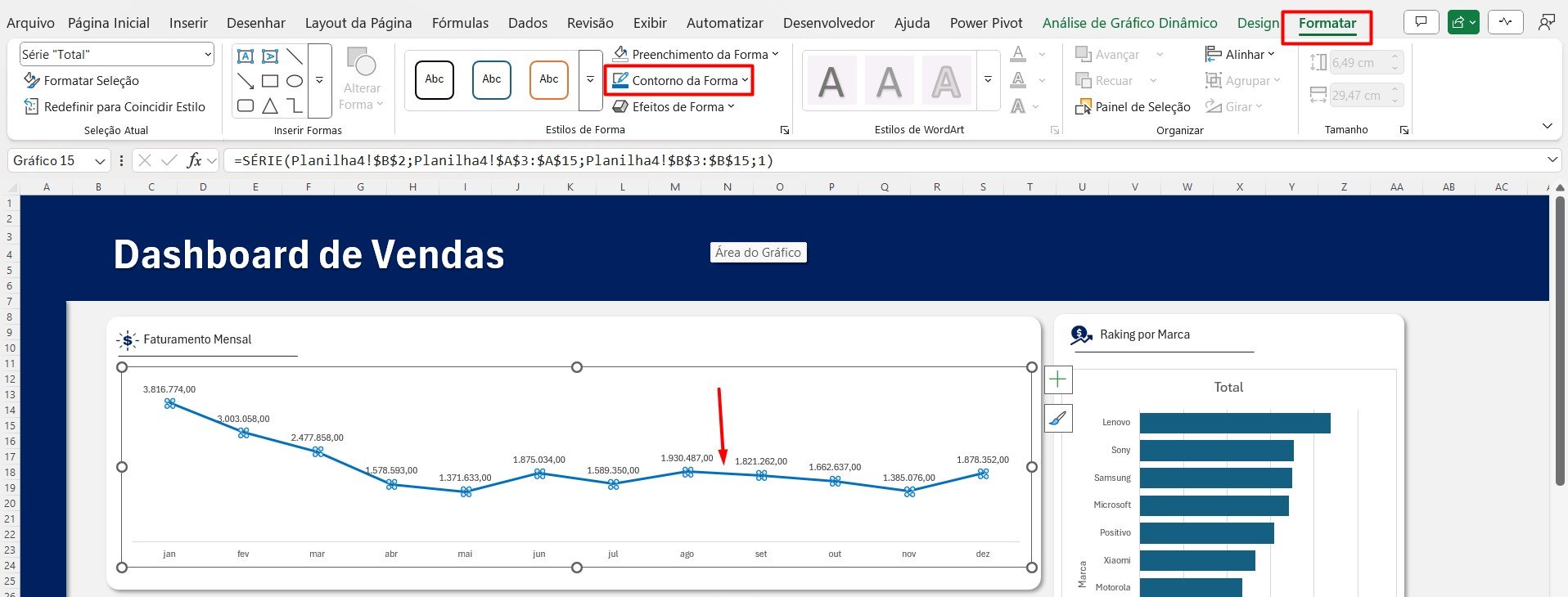Image resolution: width=1568 pixels, height=597 pixels.
Task: Click the Alterar Forma icon
Action: click(362, 61)
